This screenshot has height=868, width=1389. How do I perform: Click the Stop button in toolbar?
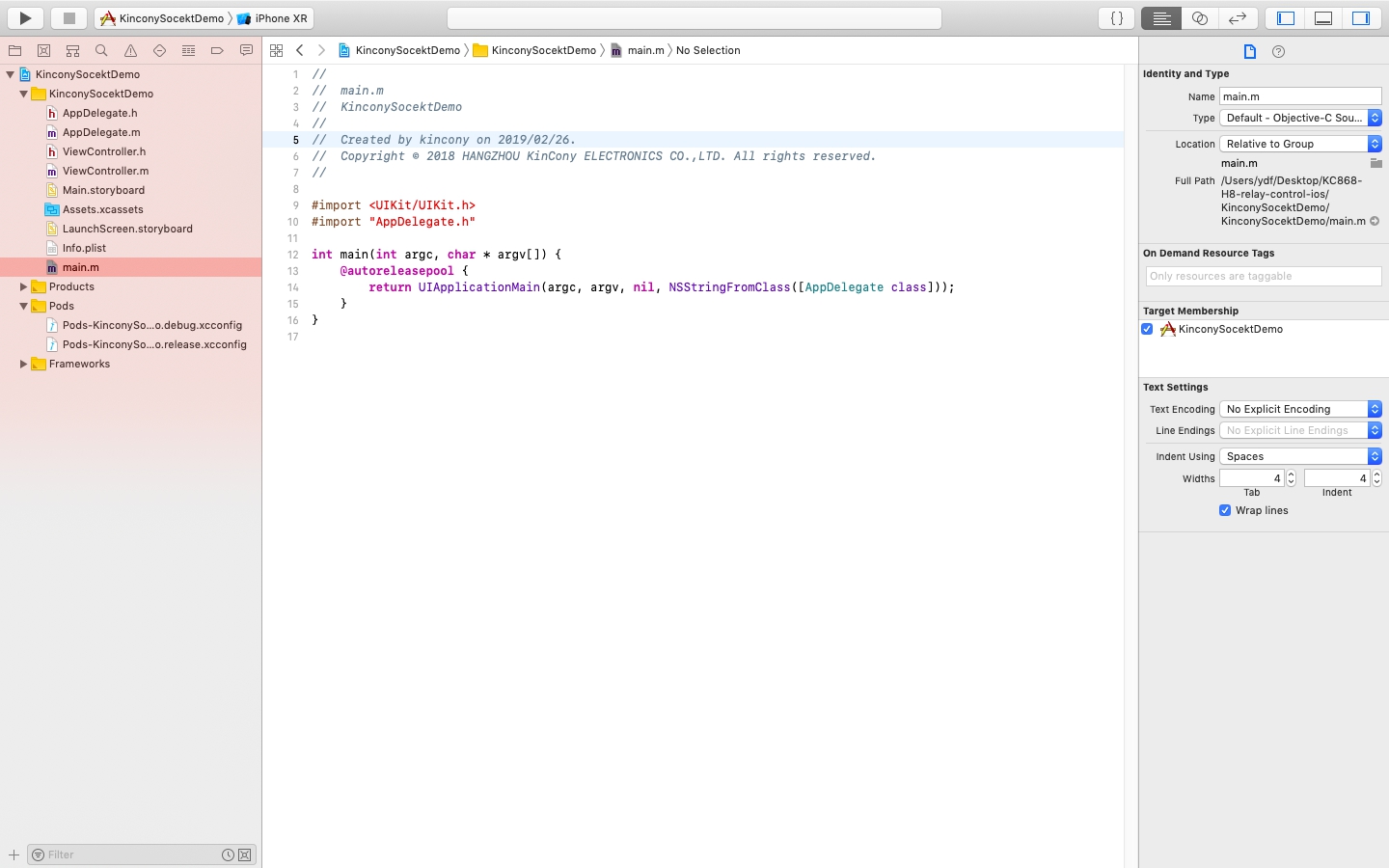click(68, 17)
